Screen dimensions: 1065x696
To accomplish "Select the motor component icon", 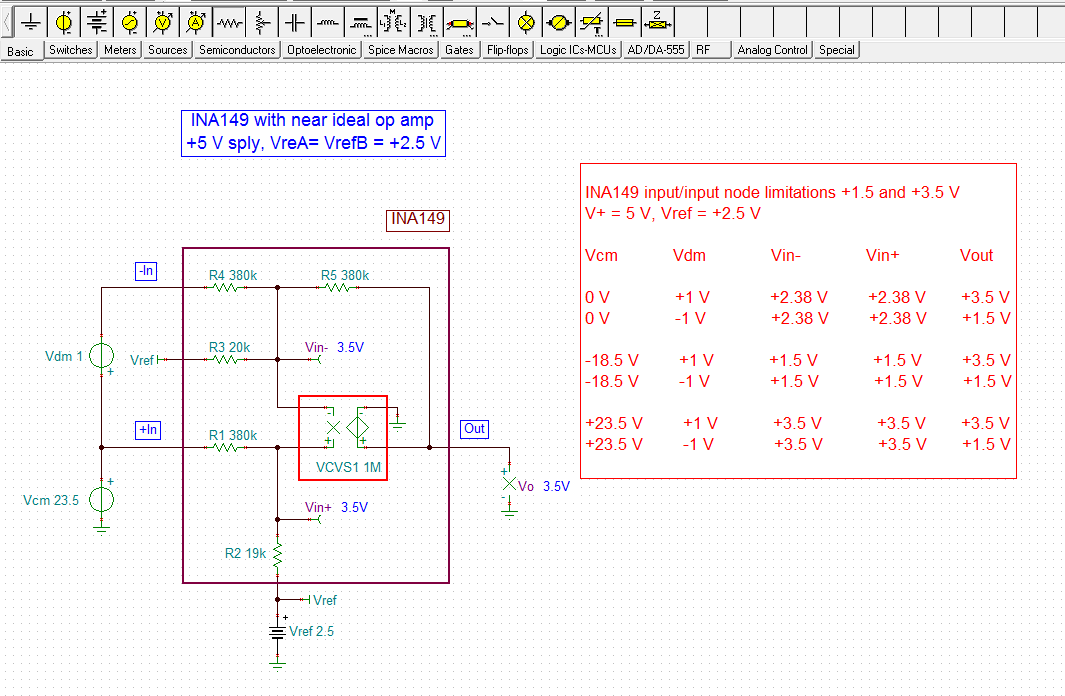I will [x=559, y=22].
